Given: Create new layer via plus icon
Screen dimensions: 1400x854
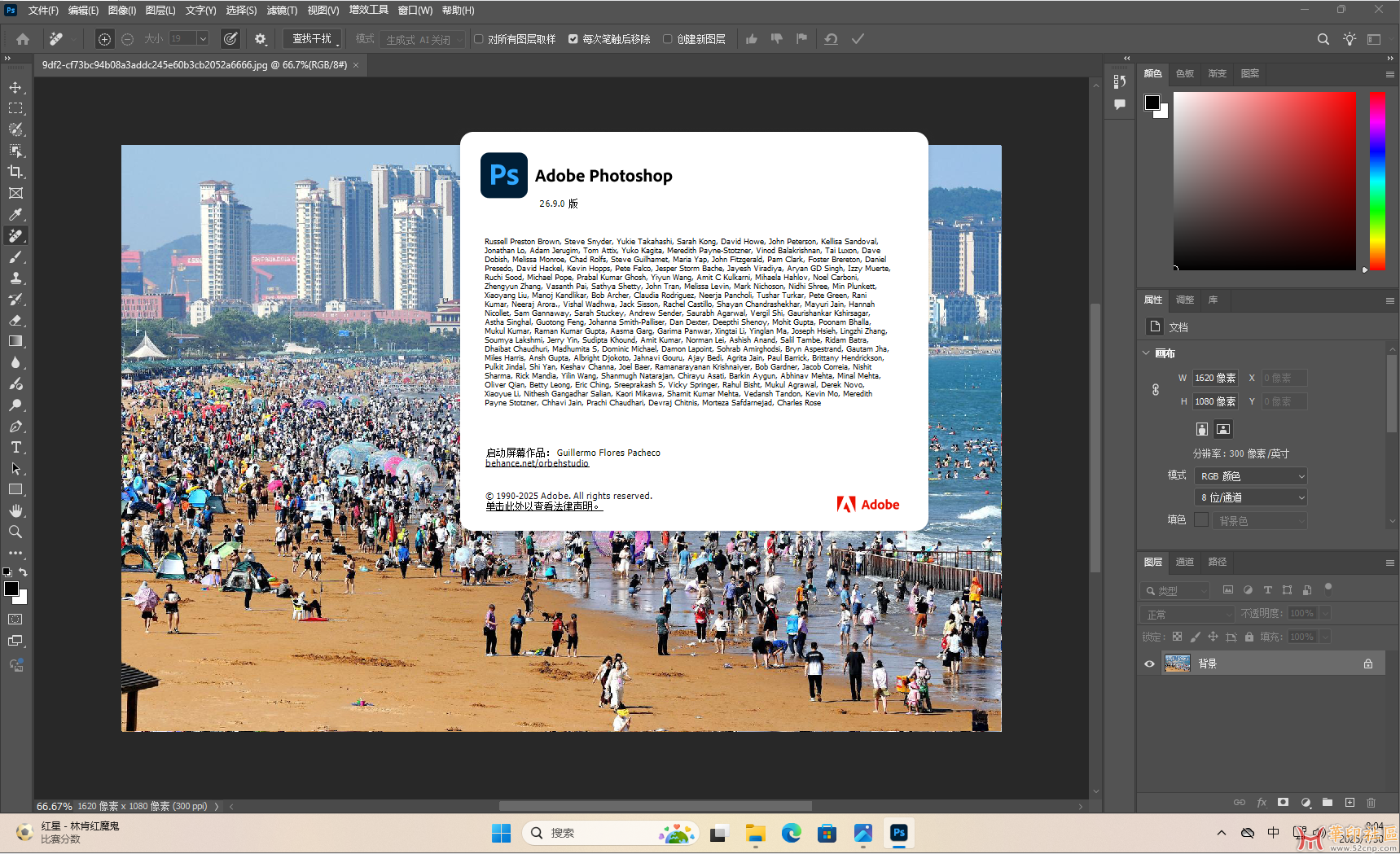Looking at the screenshot, I should (x=1350, y=803).
